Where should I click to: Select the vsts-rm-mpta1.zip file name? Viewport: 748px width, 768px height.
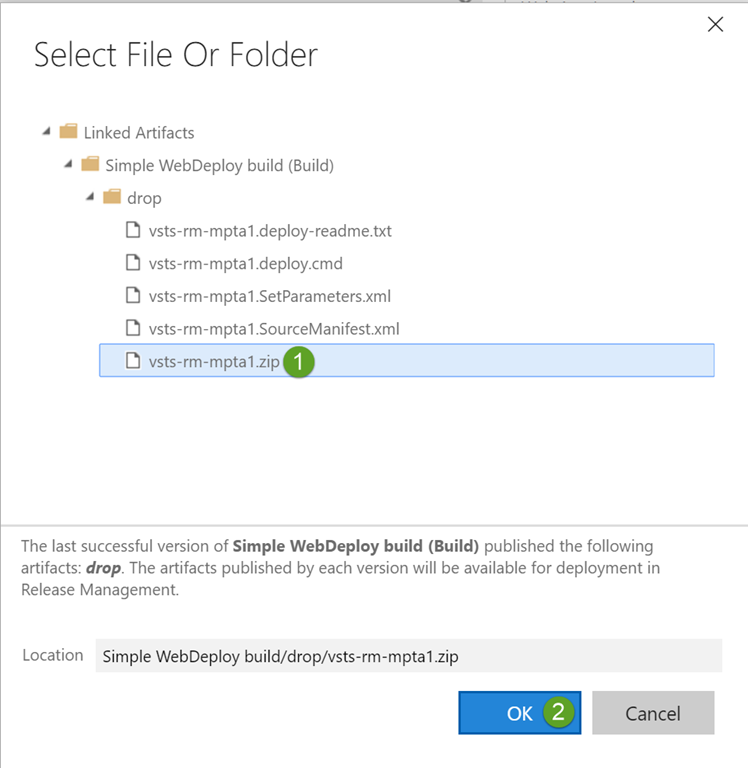tap(214, 361)
